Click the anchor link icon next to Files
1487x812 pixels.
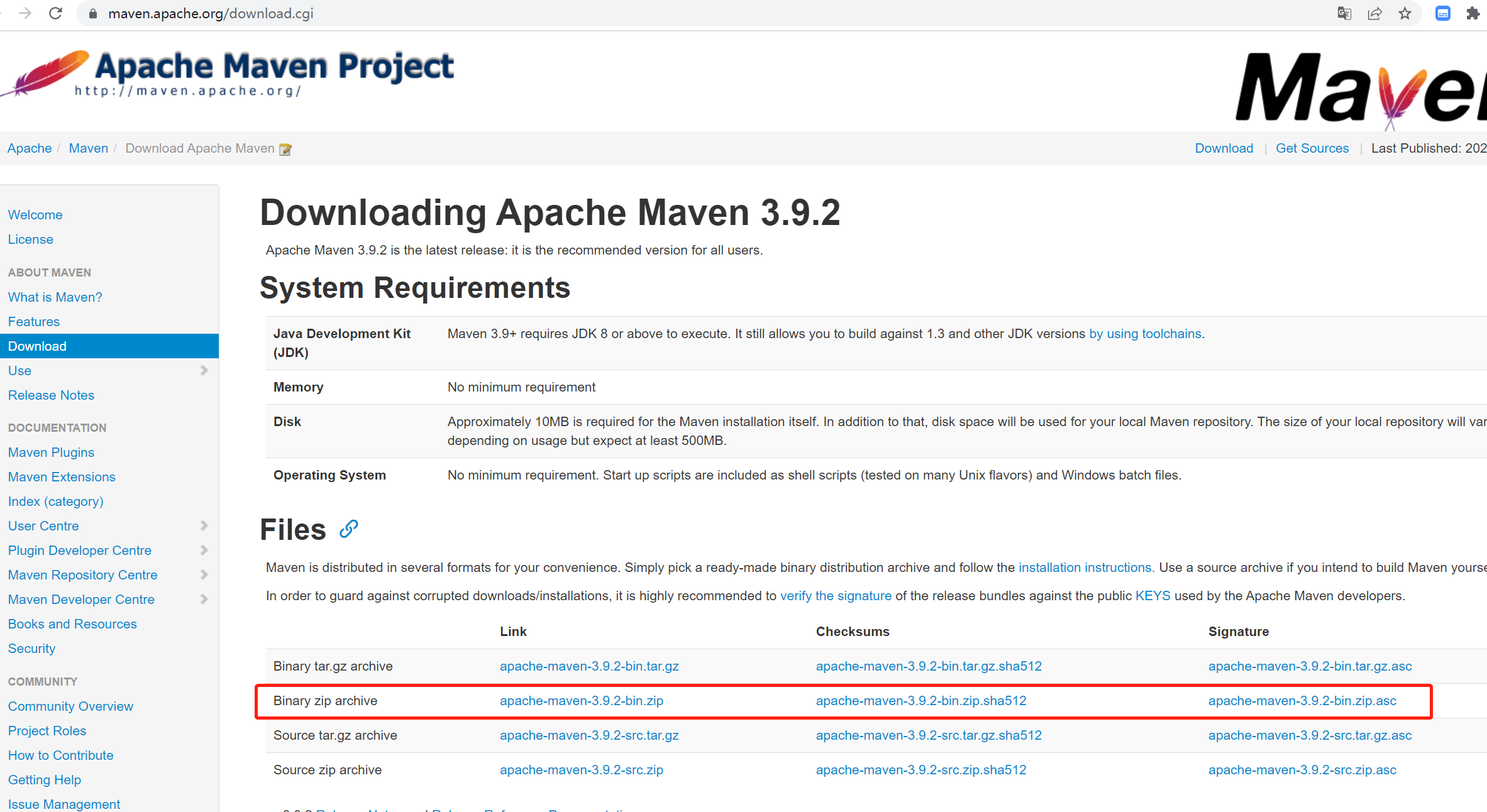[349, 529]
